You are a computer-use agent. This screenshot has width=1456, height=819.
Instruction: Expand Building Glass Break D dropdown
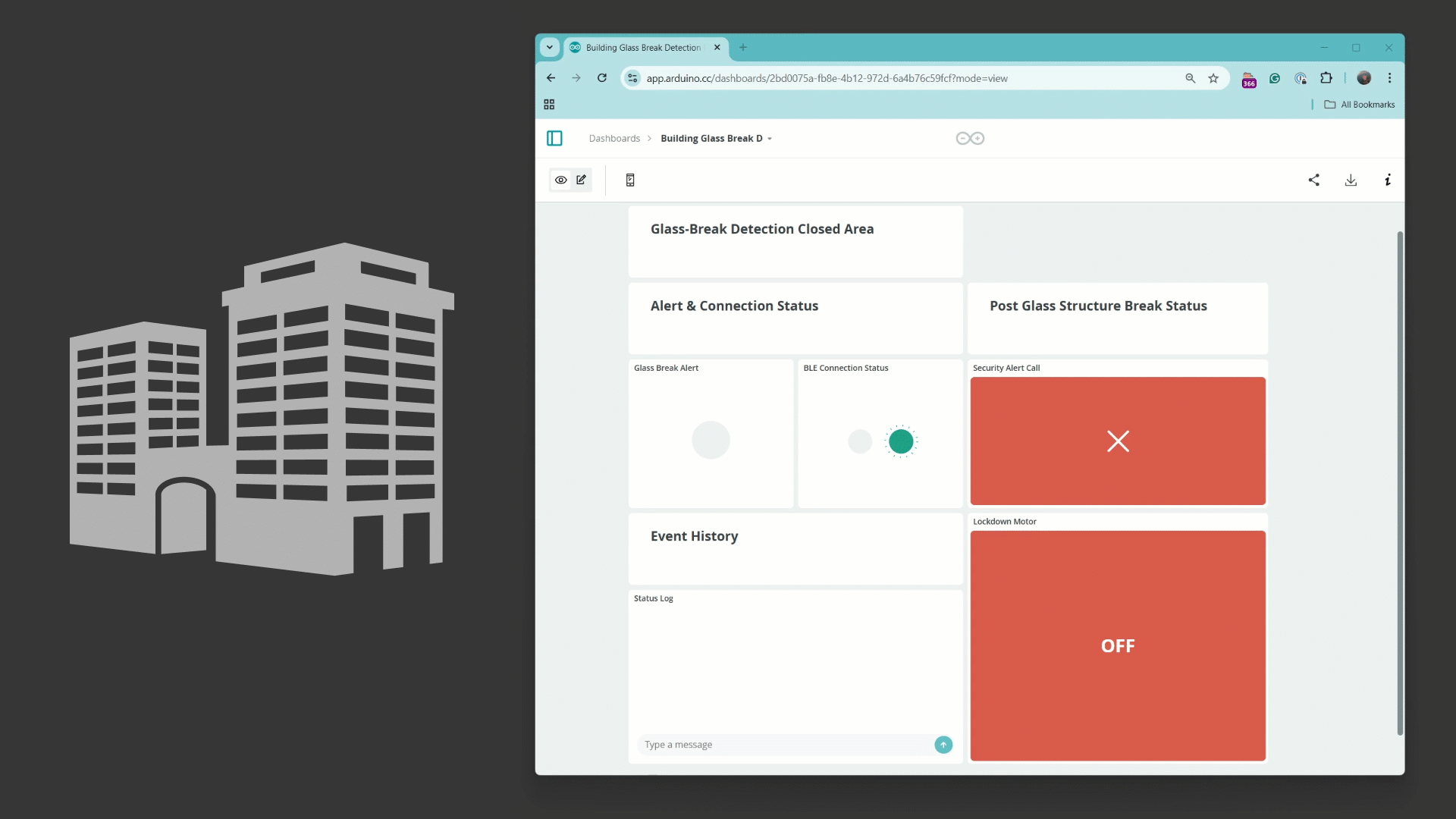point(770,139)
